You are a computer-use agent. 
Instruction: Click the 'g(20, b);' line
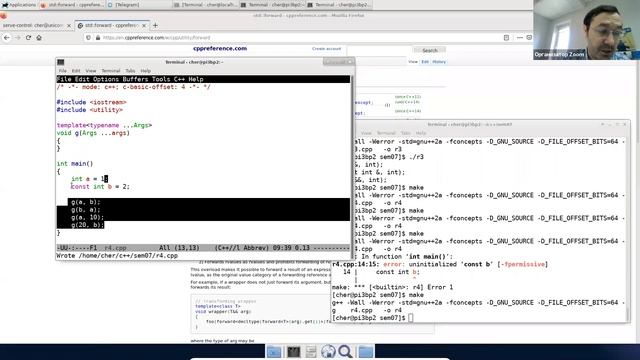[87, 225]
